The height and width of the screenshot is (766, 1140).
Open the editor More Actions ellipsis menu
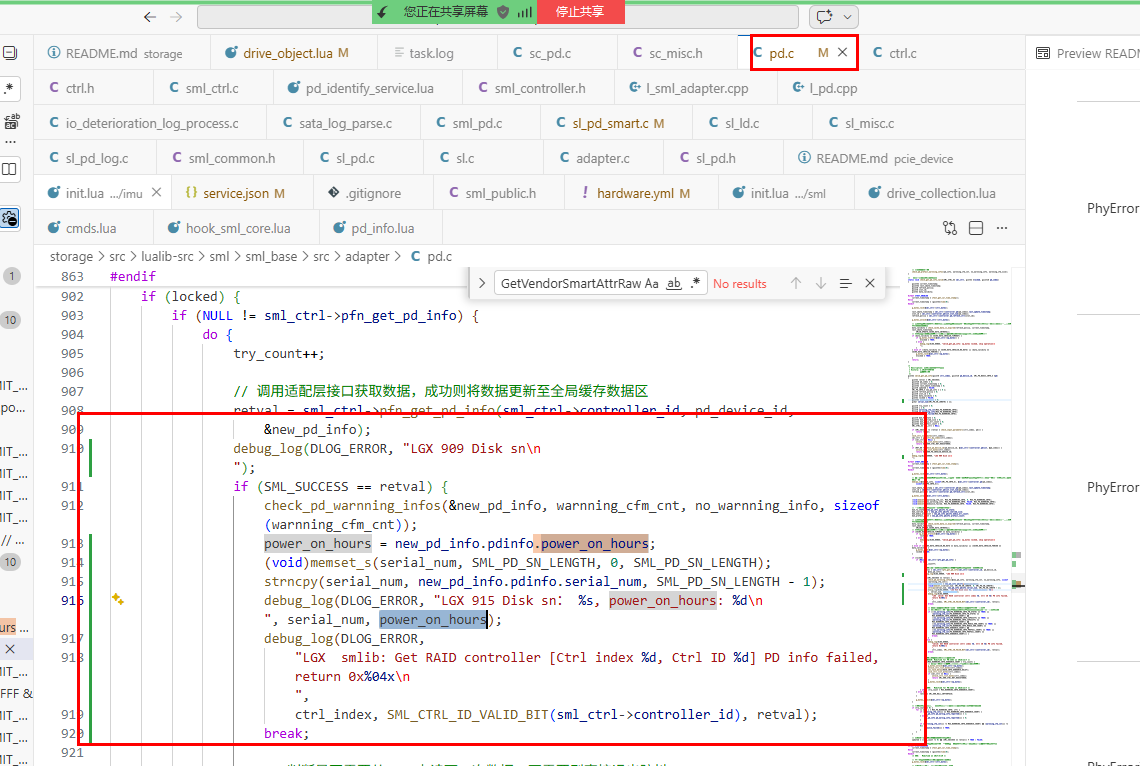point(1003,228)
